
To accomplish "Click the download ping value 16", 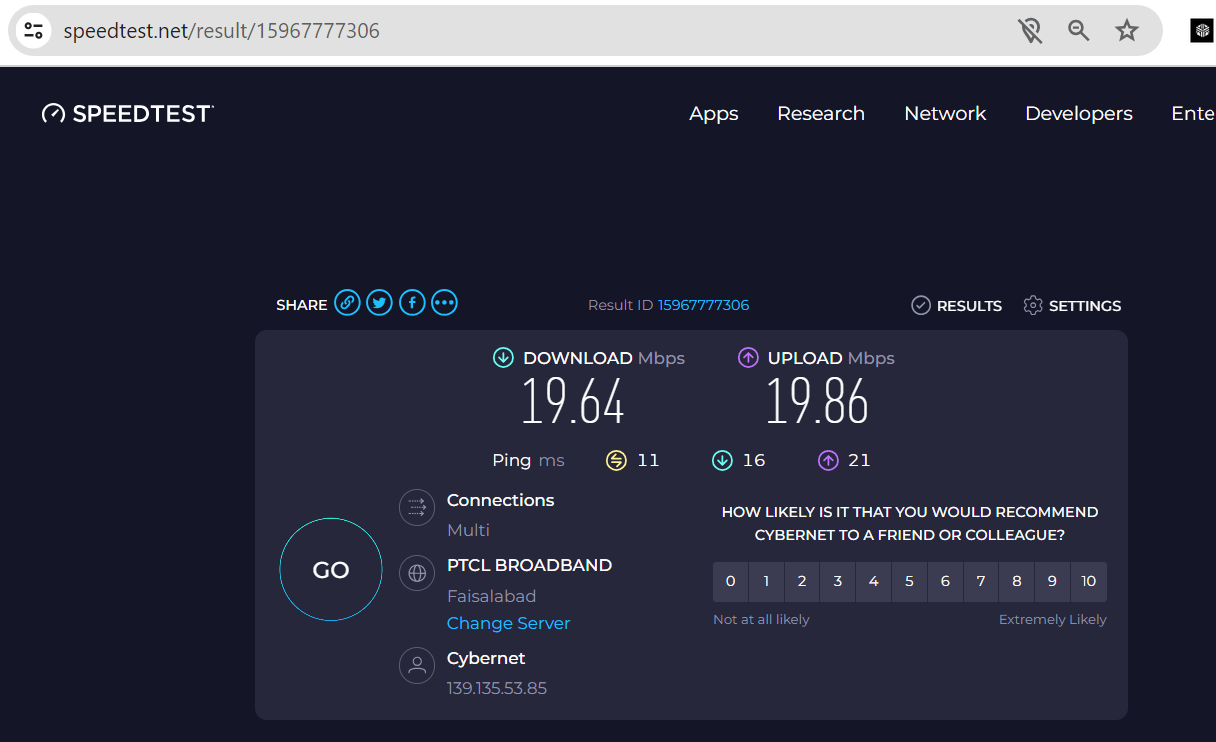I will (754, 460).
